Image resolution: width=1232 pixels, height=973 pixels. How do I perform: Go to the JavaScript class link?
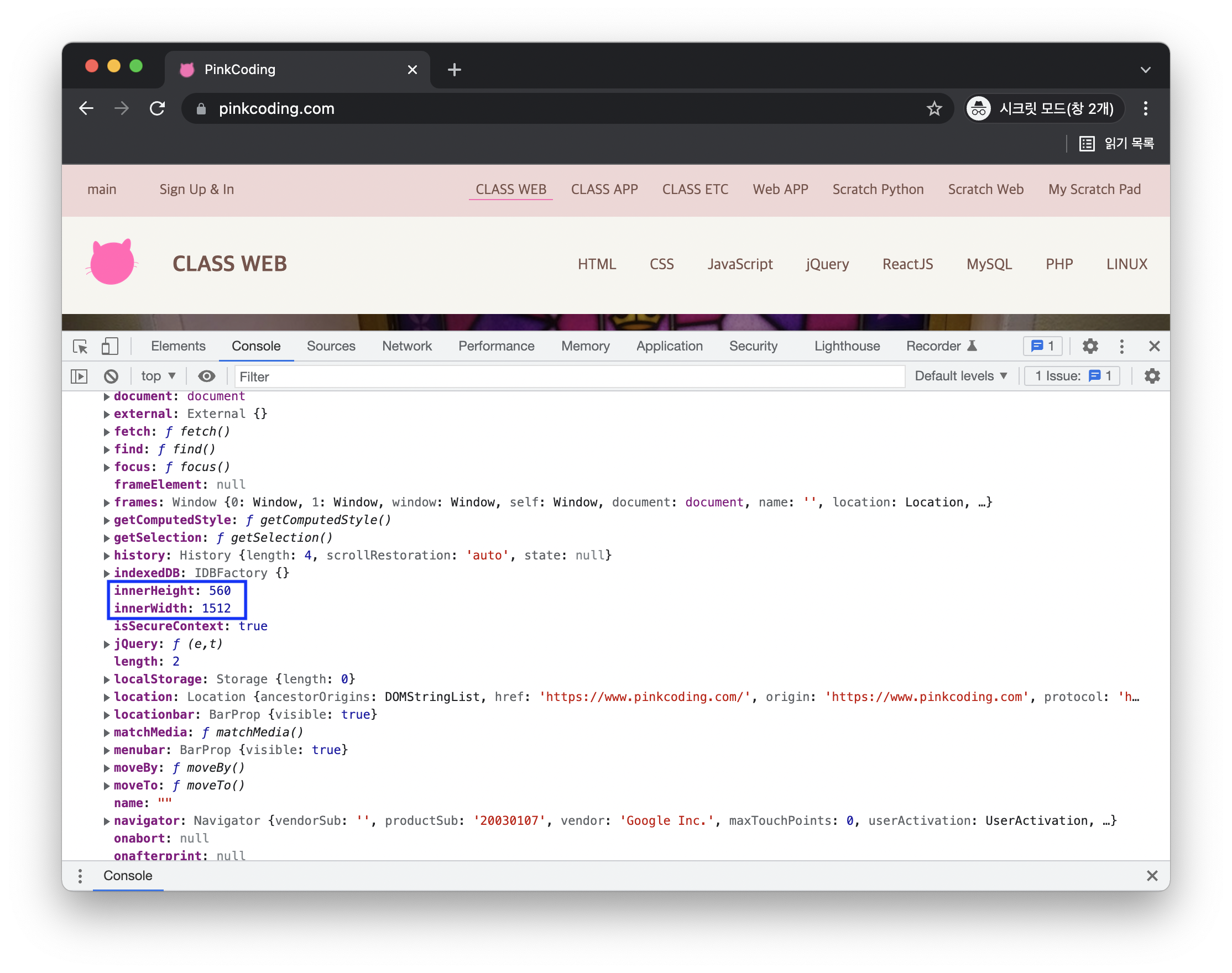[740, 264]
